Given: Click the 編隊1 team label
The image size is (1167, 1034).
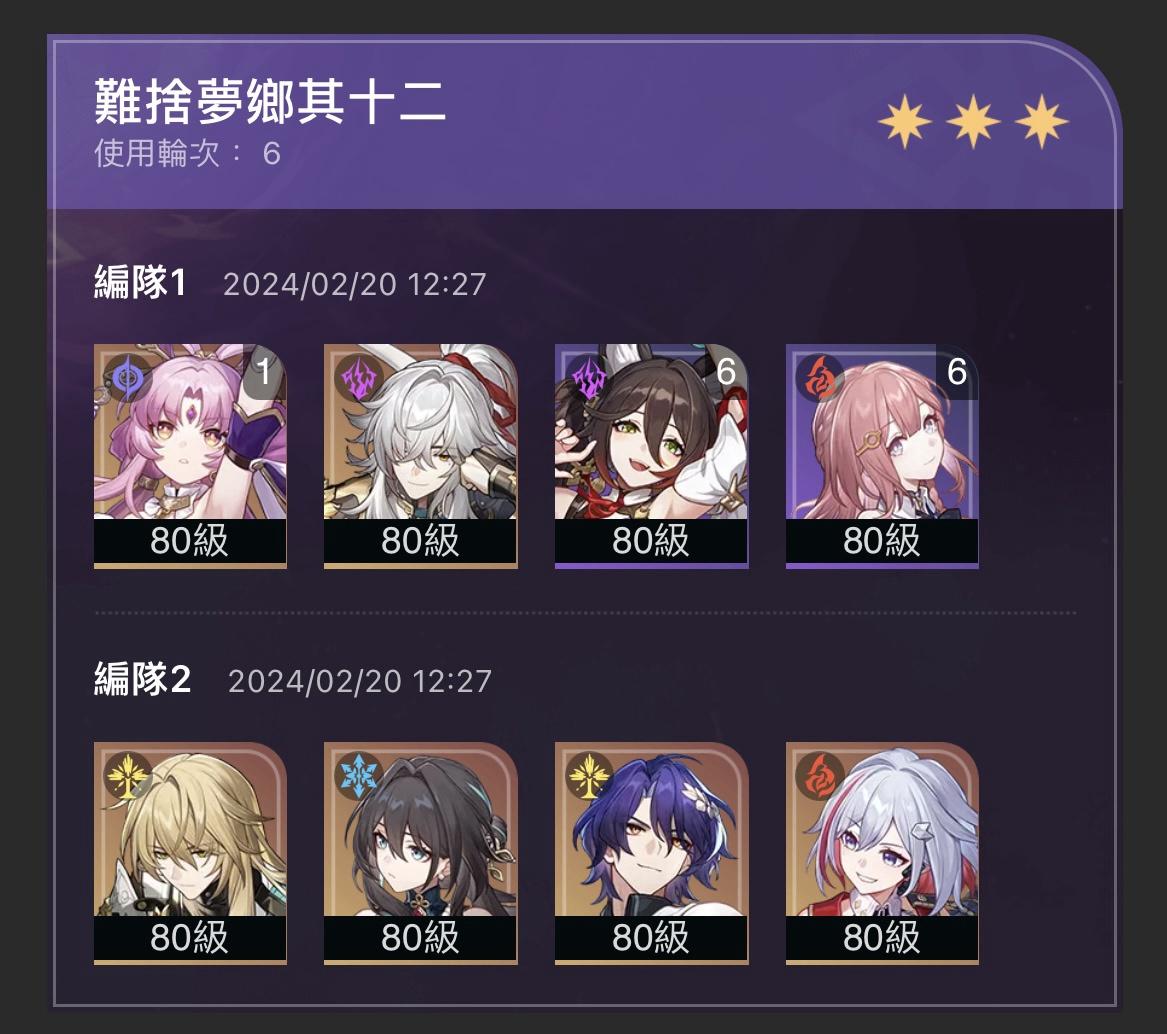Looking at the screenshot, I should tap(140, 283).
